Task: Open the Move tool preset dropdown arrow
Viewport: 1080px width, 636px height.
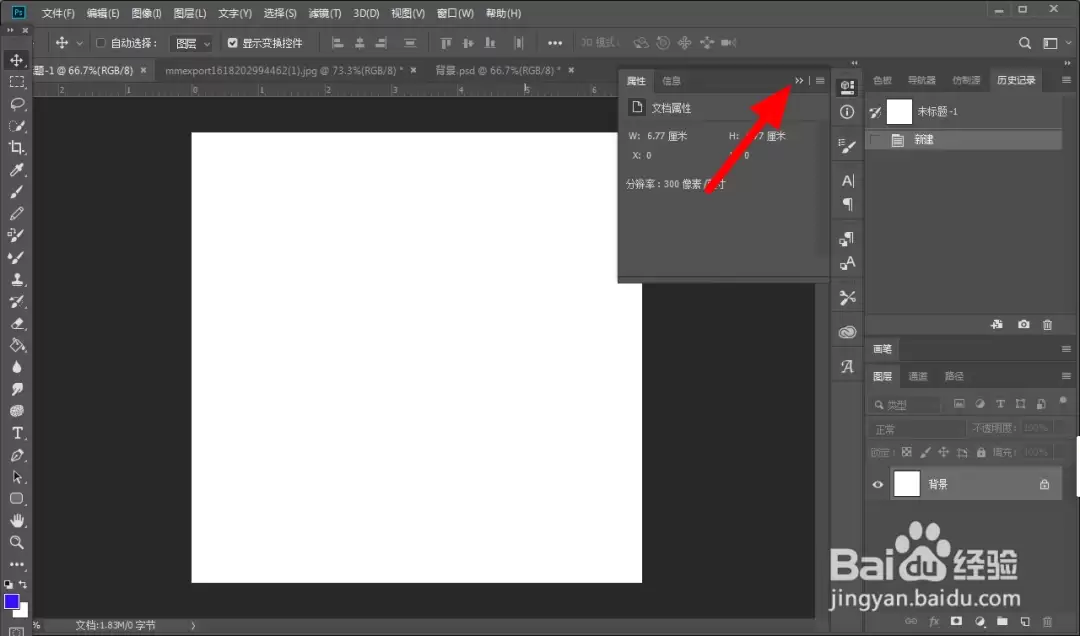Action: pyautogui.click(x=80, y=43)
